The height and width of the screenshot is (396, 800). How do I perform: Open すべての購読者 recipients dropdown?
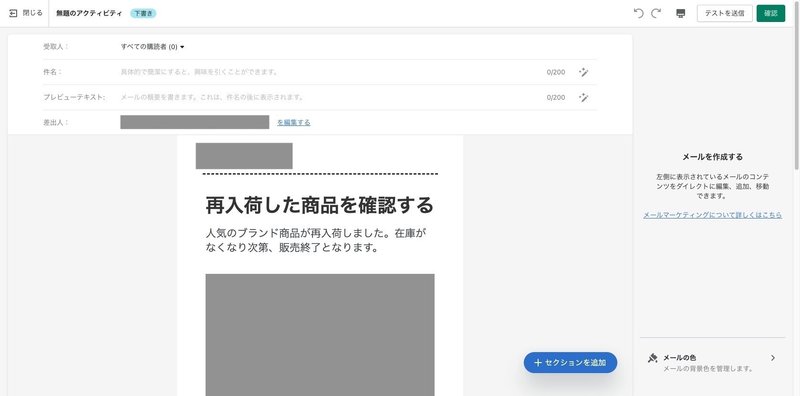point(153,47)
